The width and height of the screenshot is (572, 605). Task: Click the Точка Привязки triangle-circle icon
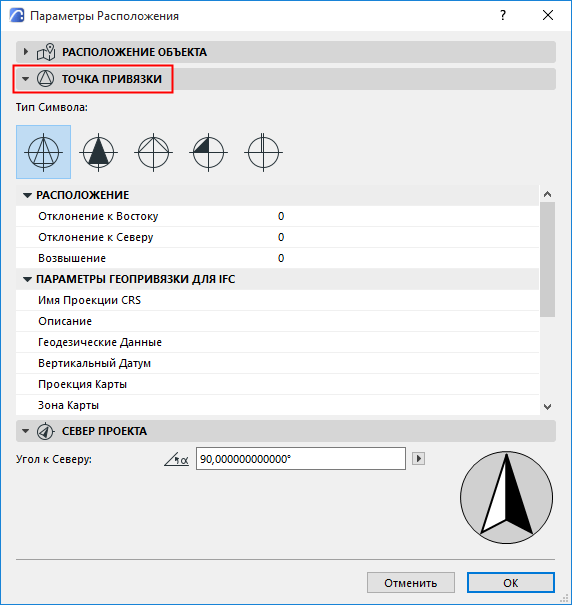coord(46,79)
